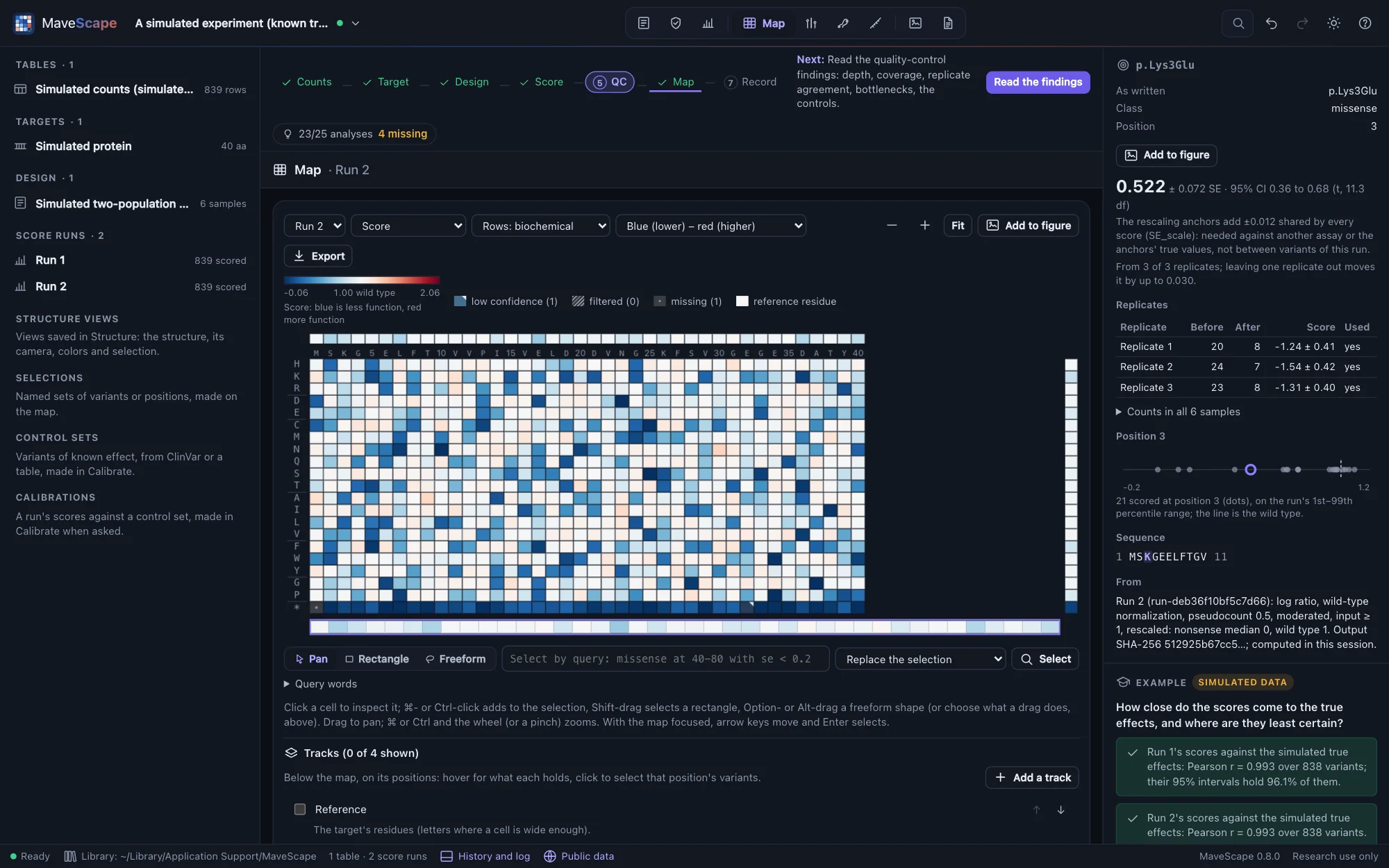Viewport: 1389px width, 868px height.
Task: Open the record file icon in toolbar
Action: pos(947,23)
